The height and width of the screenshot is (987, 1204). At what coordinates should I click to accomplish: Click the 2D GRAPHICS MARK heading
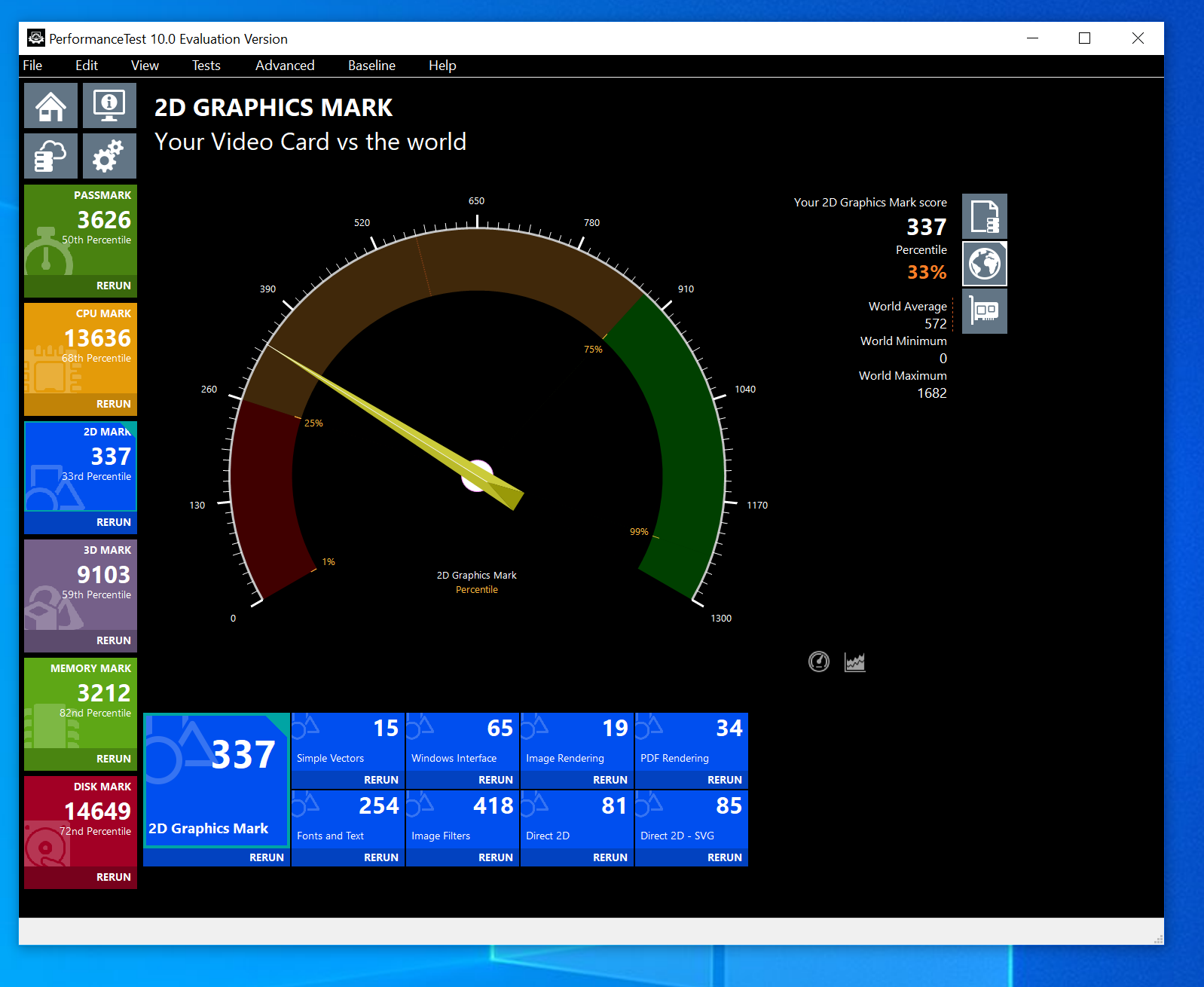pyautogui.click(x=273, y=108)
